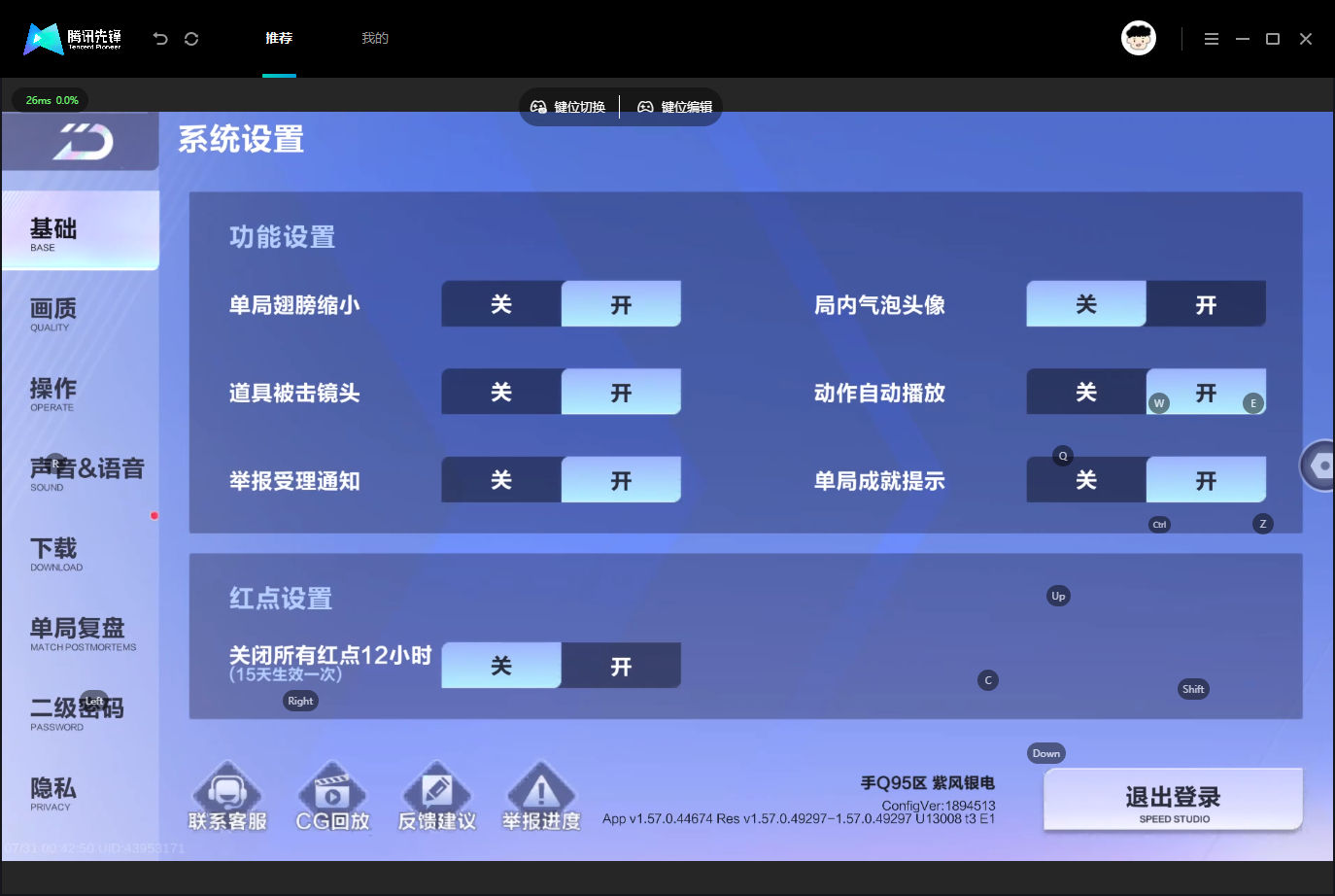
Task: Open CG回放 replay icon
Action: [x=332, y=796]
